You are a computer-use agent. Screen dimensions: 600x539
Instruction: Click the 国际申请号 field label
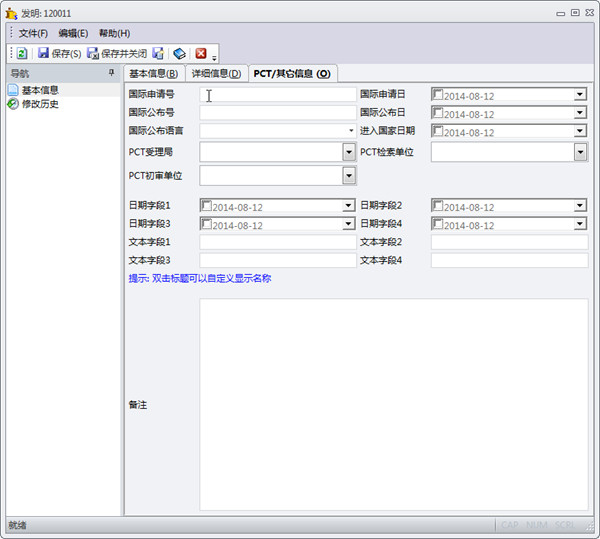pos(152,94)
